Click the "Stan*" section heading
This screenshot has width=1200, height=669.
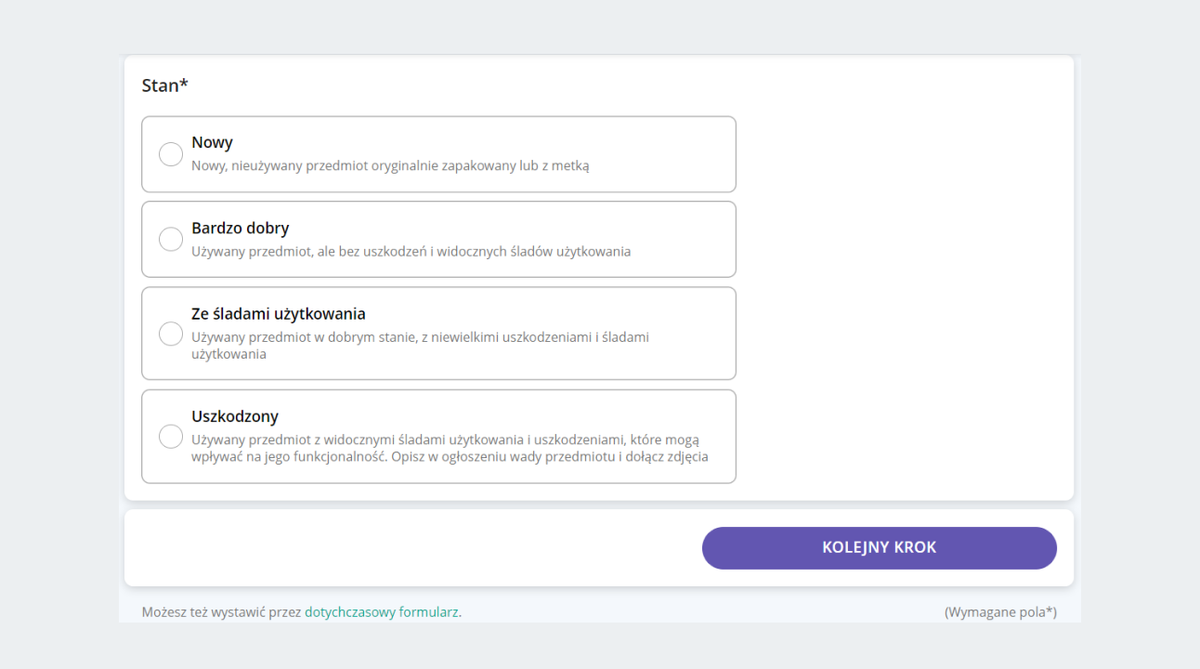coord(165,85)
